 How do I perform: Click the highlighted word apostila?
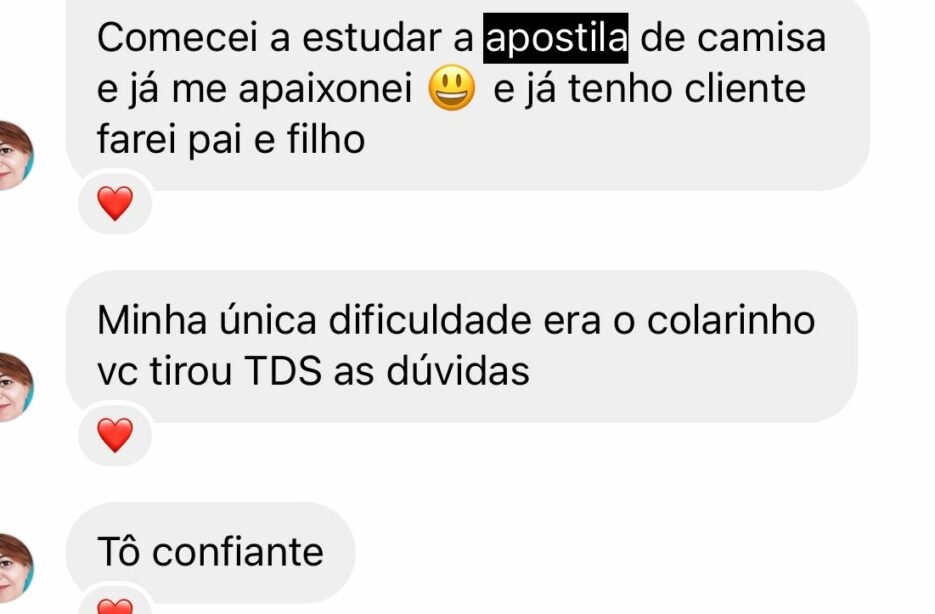pyautogui.click(x=555, y=38)
